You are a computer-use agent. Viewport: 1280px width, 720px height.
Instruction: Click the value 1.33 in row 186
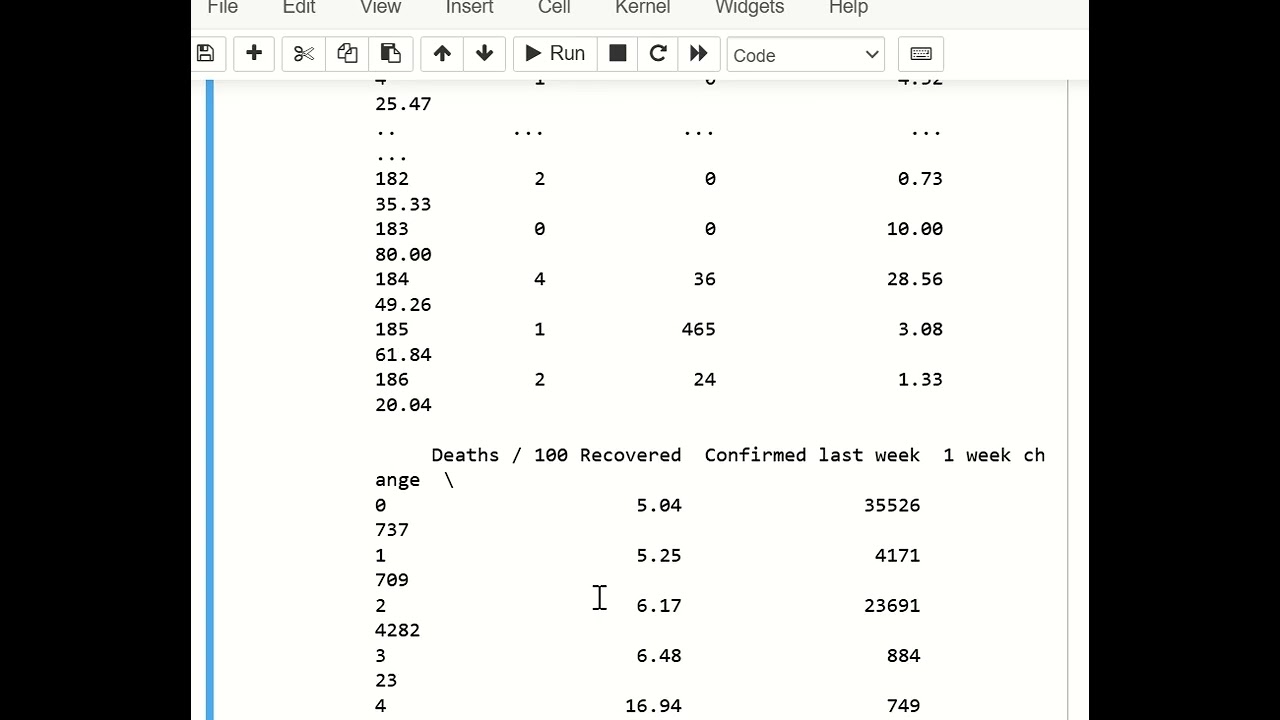tap(921, 379)
